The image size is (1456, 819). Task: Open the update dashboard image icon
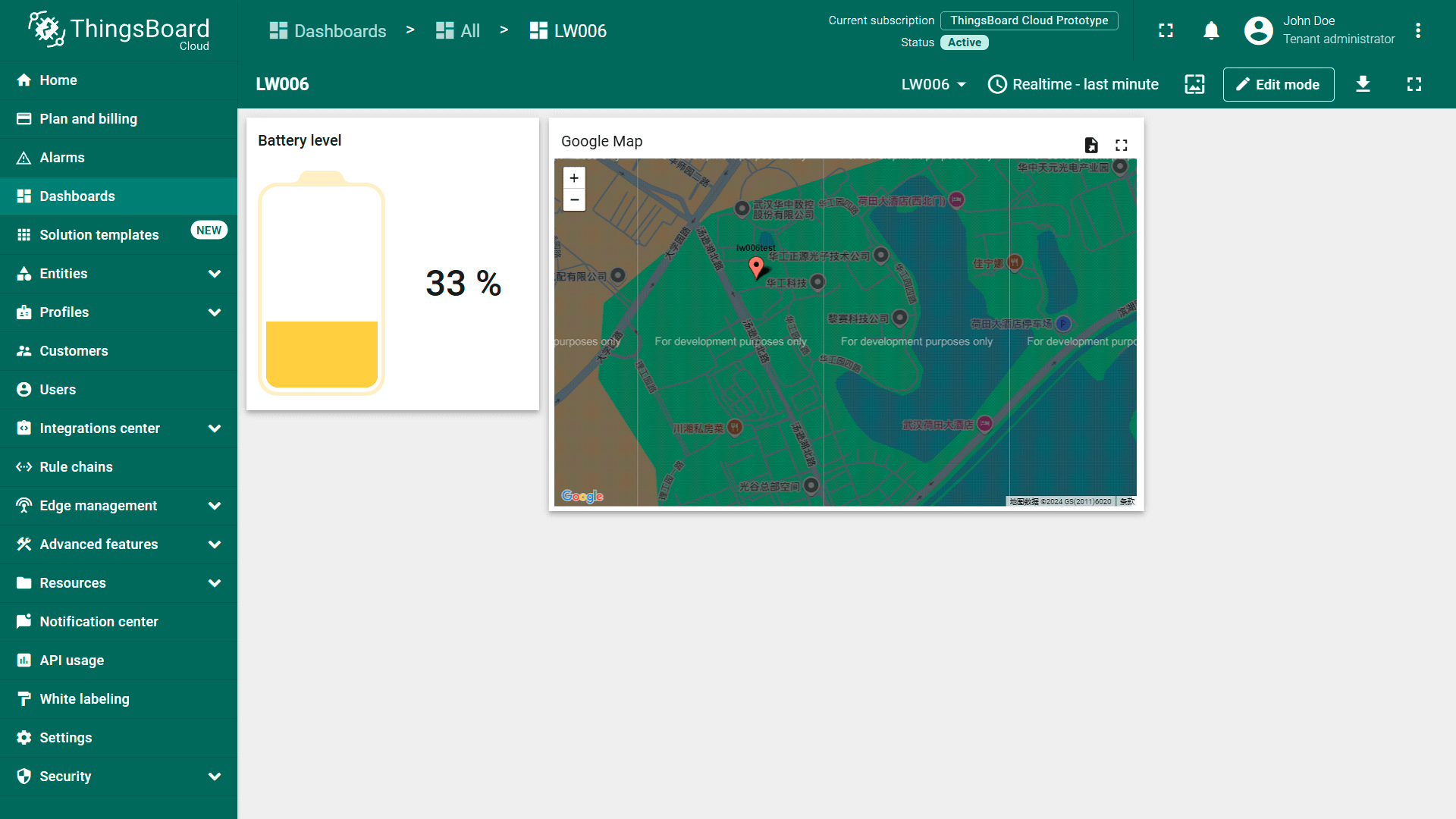point(1194,84)
